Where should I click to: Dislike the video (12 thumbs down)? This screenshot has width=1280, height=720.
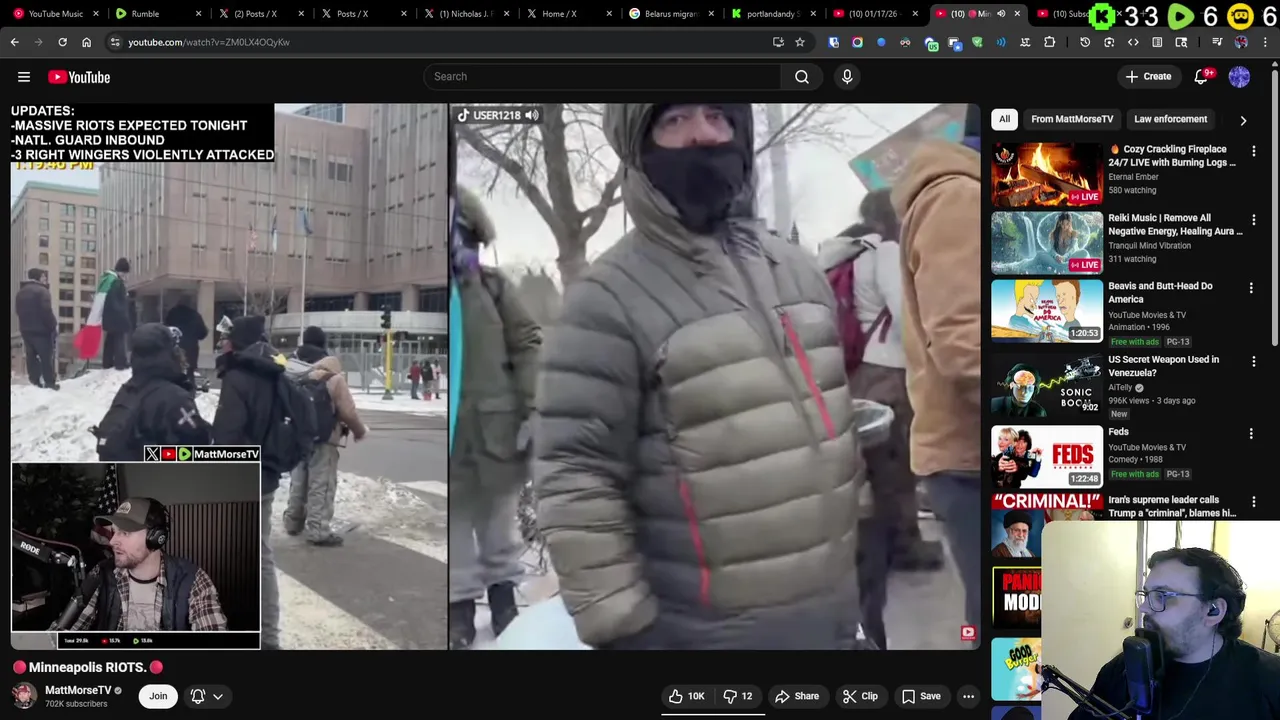coord(737,696)
